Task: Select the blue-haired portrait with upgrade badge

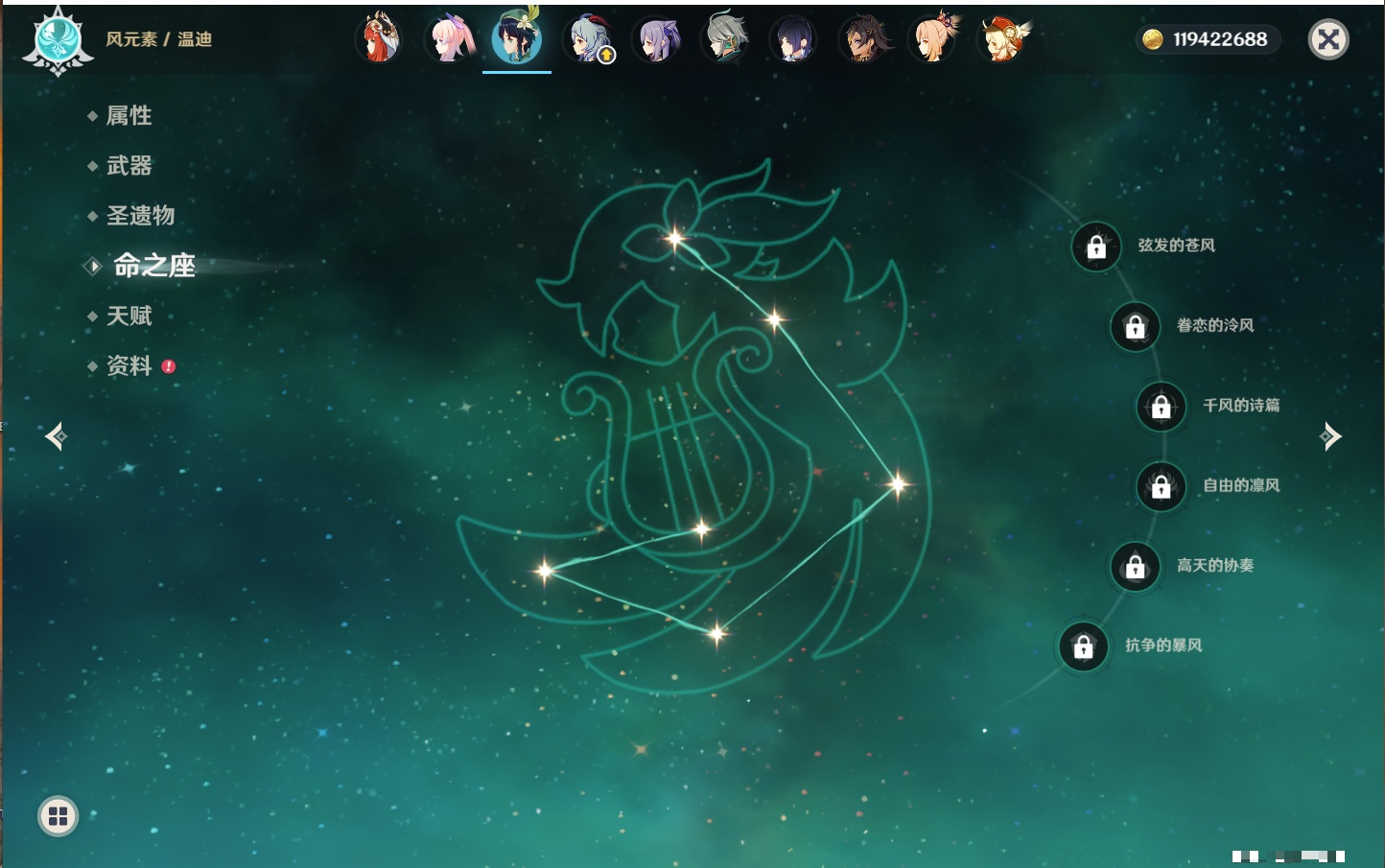Action: pos(589,39)
